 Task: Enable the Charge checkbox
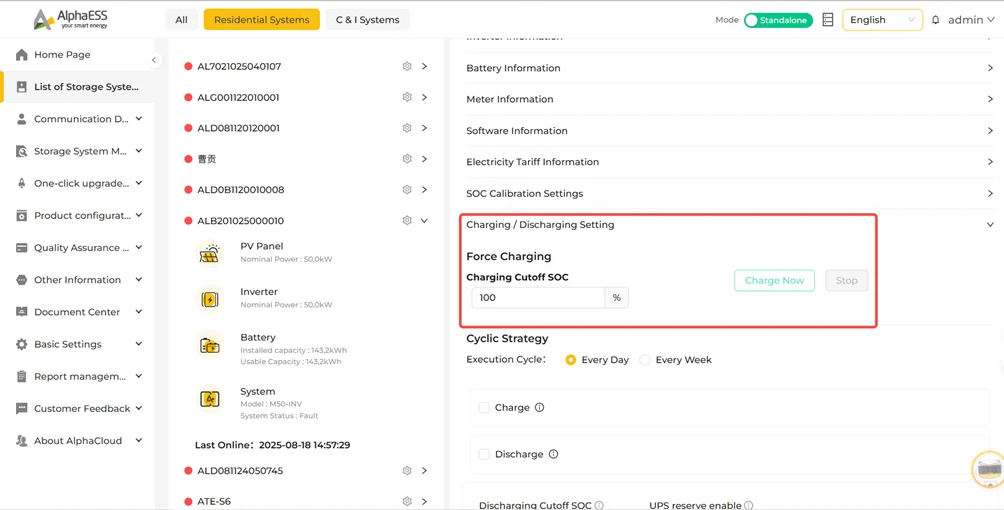pyautogui.click(x=484, y=407)
